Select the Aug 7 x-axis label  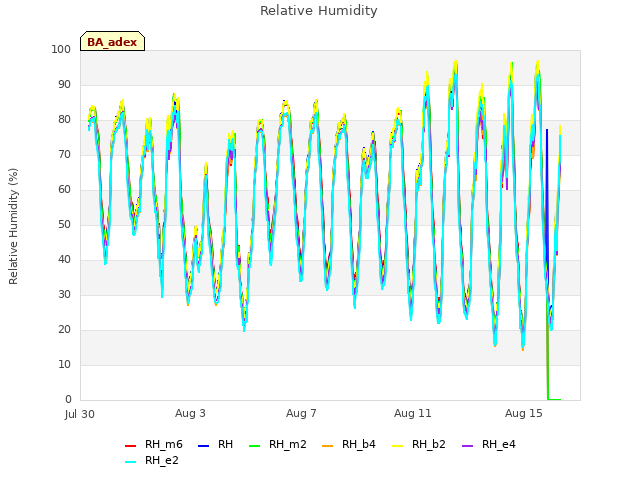click(301, 413)
